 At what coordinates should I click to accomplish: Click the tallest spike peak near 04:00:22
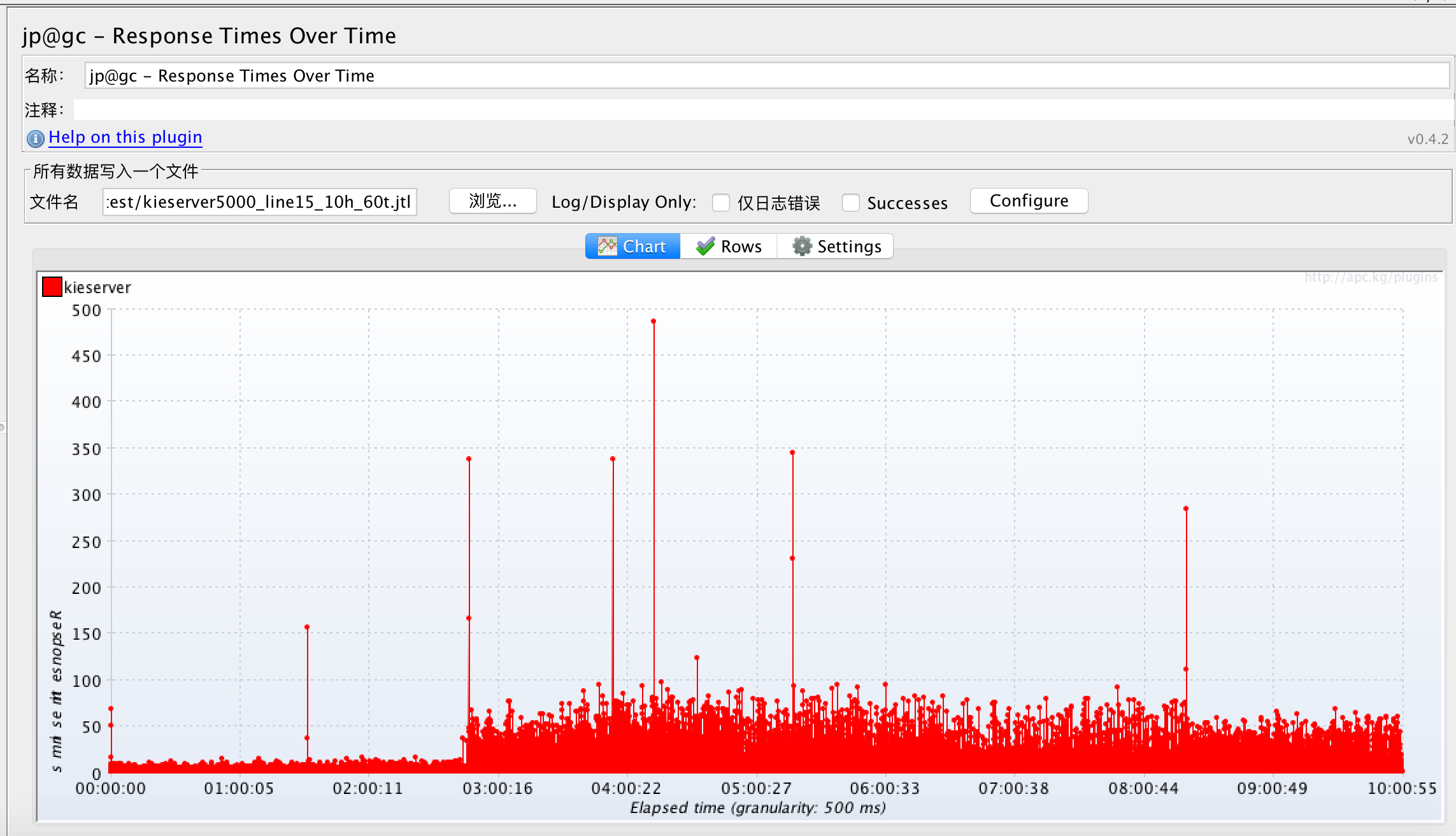653,321
